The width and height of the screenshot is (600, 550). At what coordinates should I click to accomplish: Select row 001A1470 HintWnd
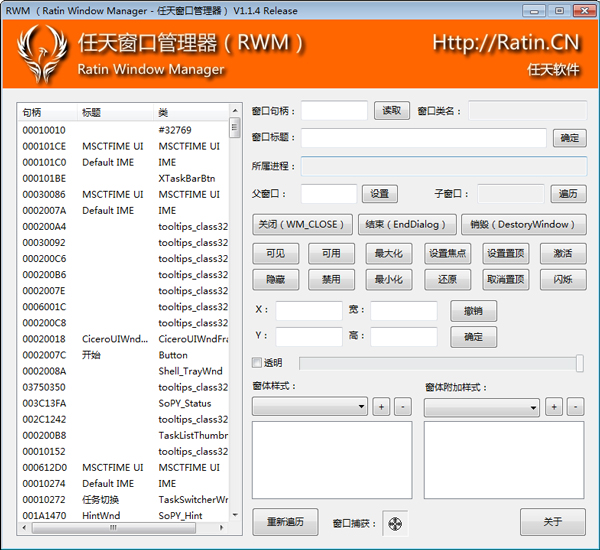pyautogui.click(x=123, y=516)
